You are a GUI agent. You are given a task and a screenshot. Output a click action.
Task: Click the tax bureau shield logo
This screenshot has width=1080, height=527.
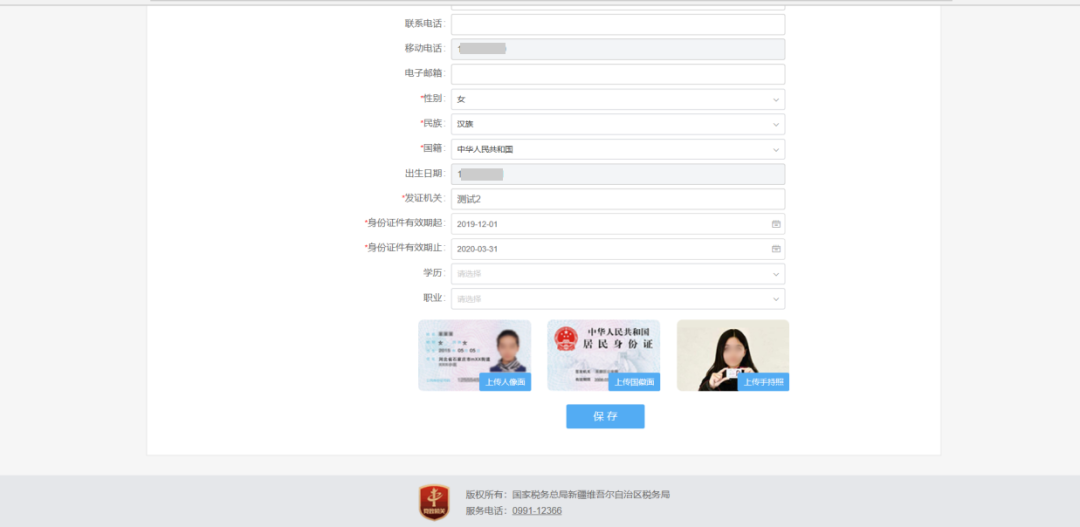[434, 502]
